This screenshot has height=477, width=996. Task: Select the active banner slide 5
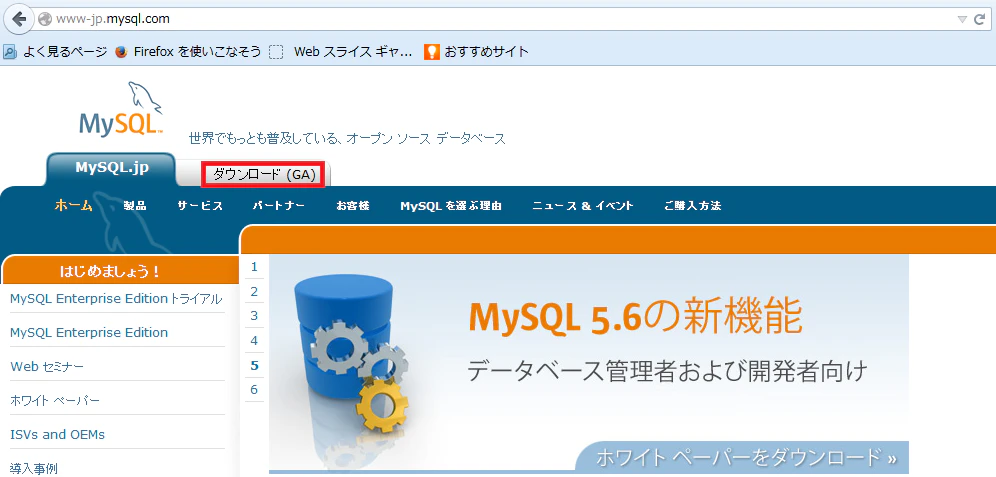pos(254,365)
